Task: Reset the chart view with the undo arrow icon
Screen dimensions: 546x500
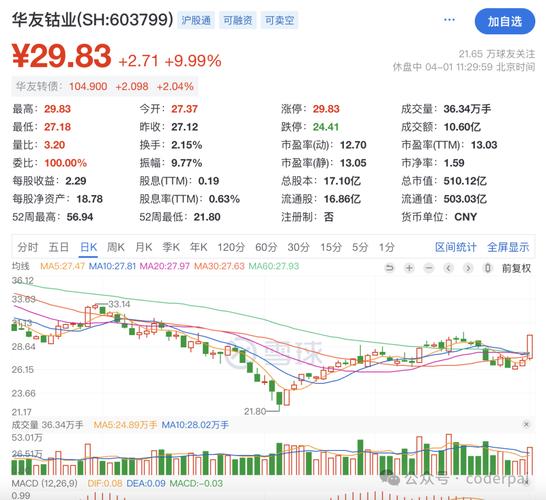Action: click(x=390, y=268)
